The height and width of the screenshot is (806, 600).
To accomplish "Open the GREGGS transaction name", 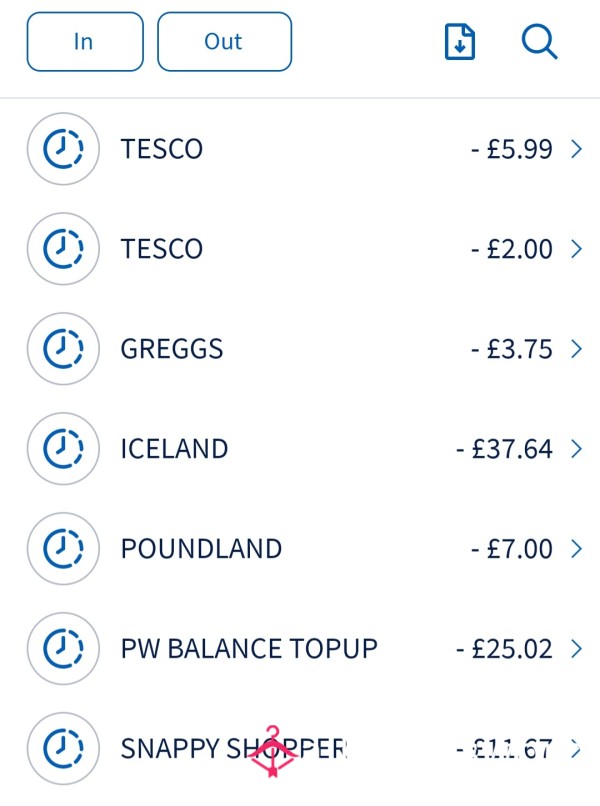I will (171, 349).
